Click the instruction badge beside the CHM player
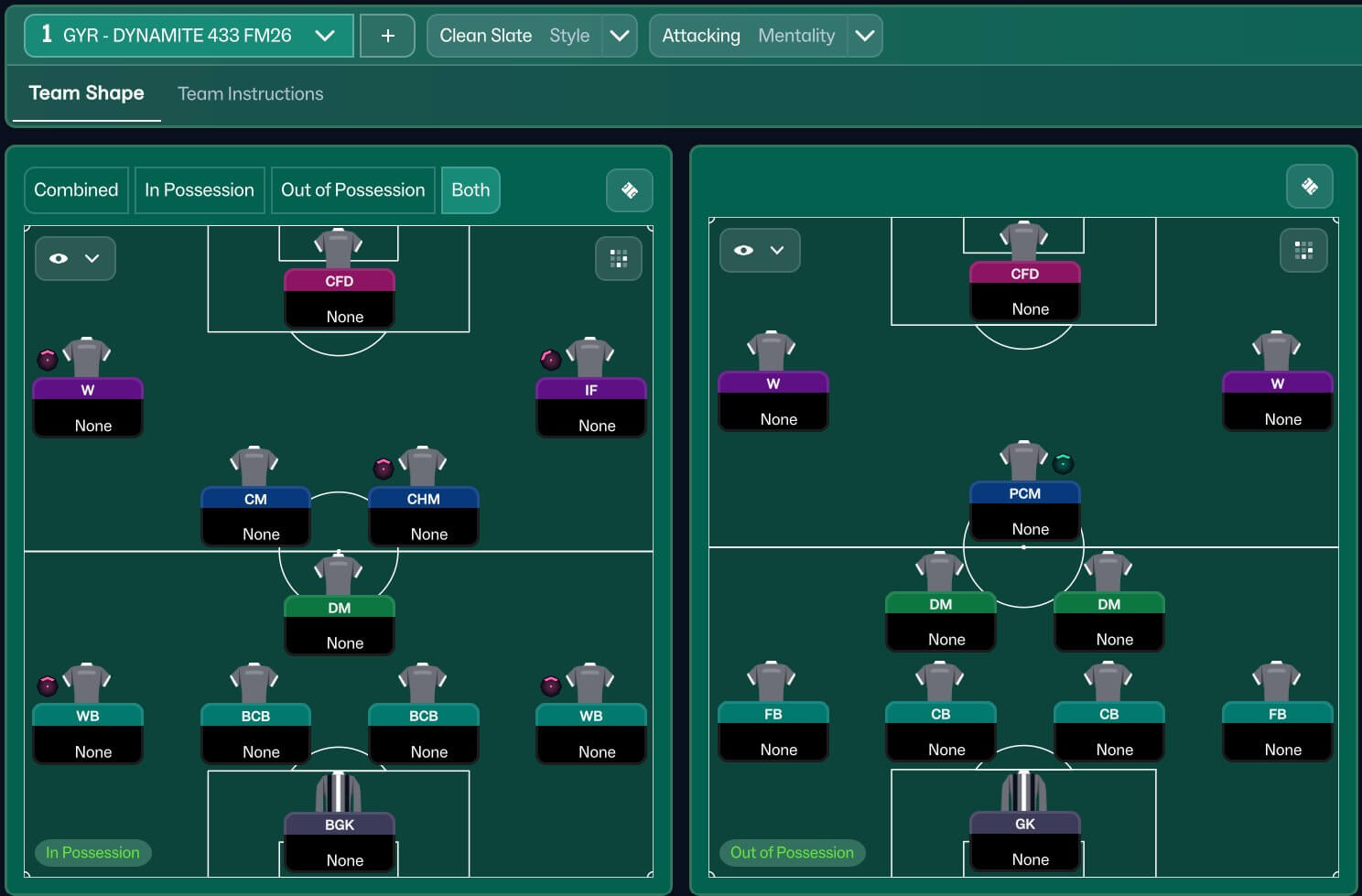Screen dimensions: 1362x896 point(384,469)
